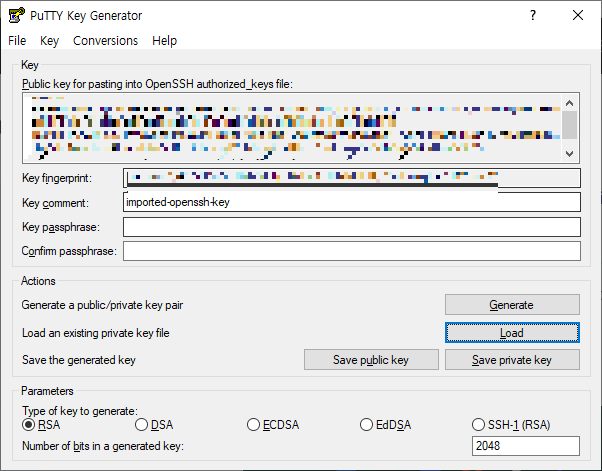Select the RSA key type

(x=41, y=425)
